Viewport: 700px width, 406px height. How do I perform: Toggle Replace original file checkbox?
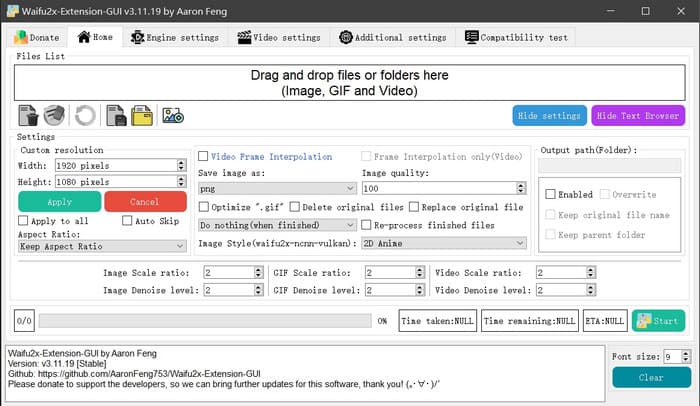tap(414, 207)
